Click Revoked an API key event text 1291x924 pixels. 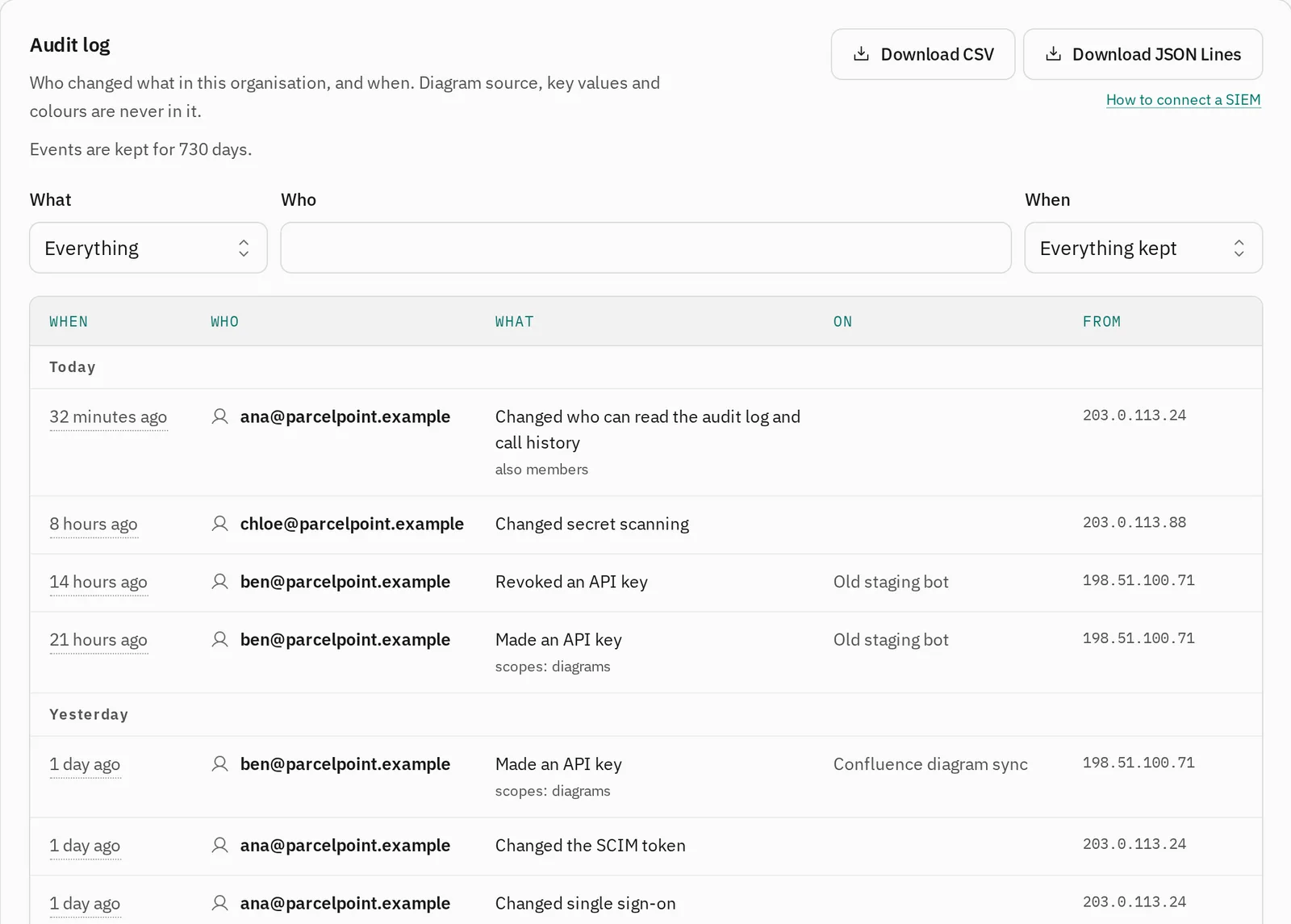click(x=571, y=582)
